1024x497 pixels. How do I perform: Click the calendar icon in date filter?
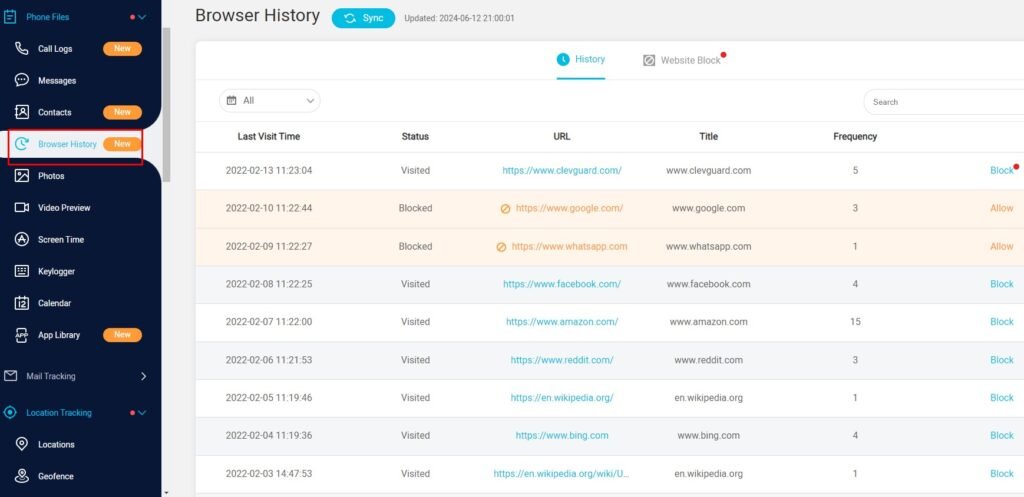tap(231, 101)
